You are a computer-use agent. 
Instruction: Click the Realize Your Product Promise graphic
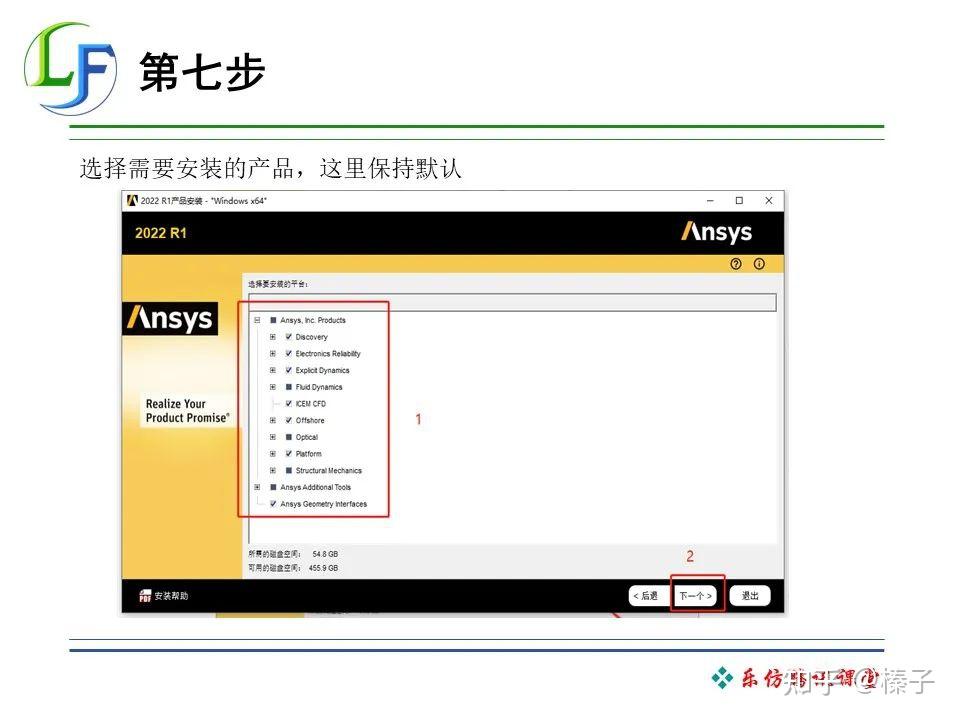point(186,410)
